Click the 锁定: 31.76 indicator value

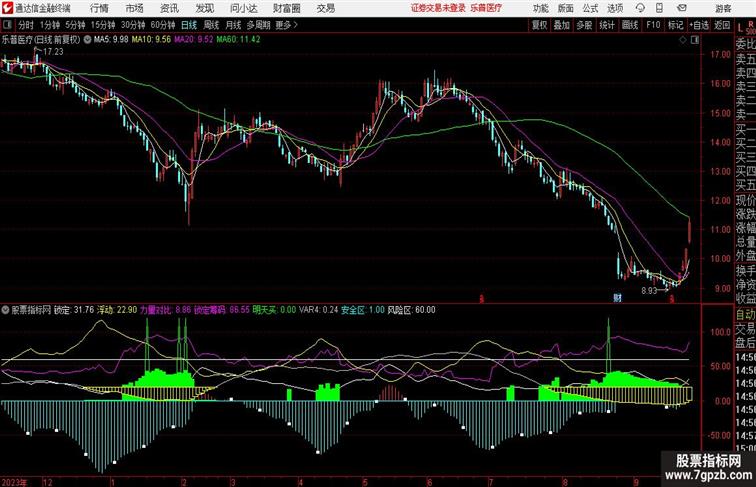click(x=74, y=310)
